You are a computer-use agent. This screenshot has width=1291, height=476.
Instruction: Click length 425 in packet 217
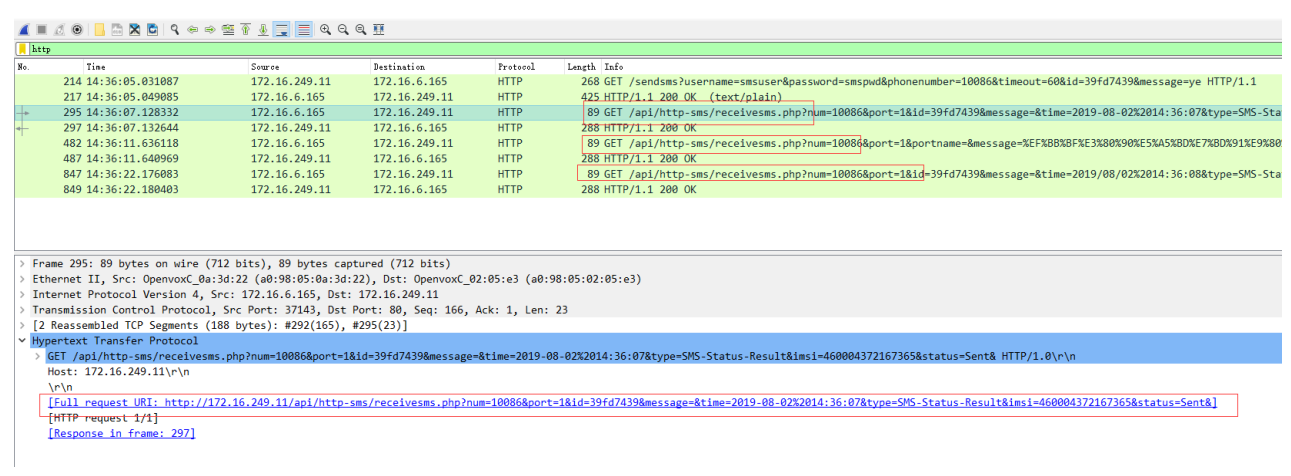click(x=589, y=97)
